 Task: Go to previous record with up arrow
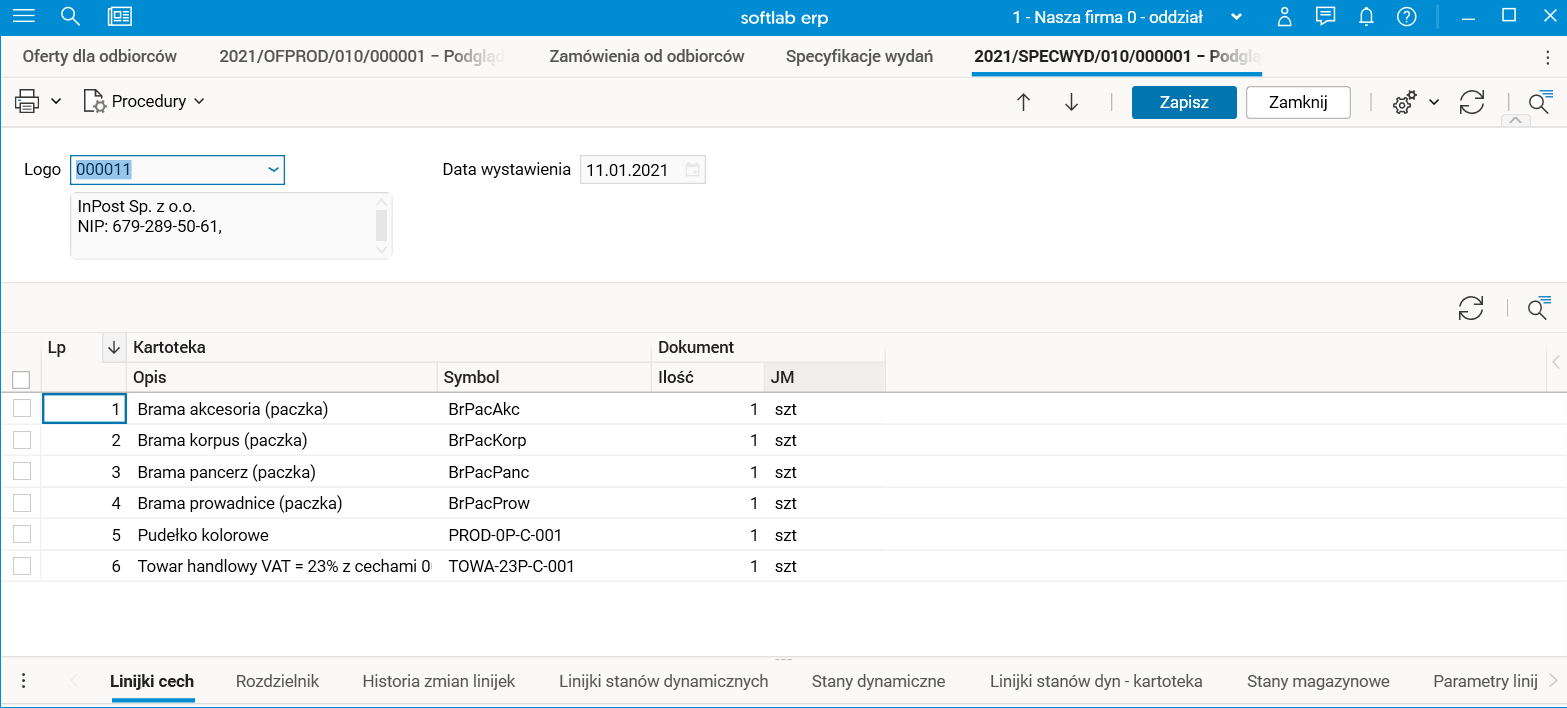click(x=1023, y=102)
